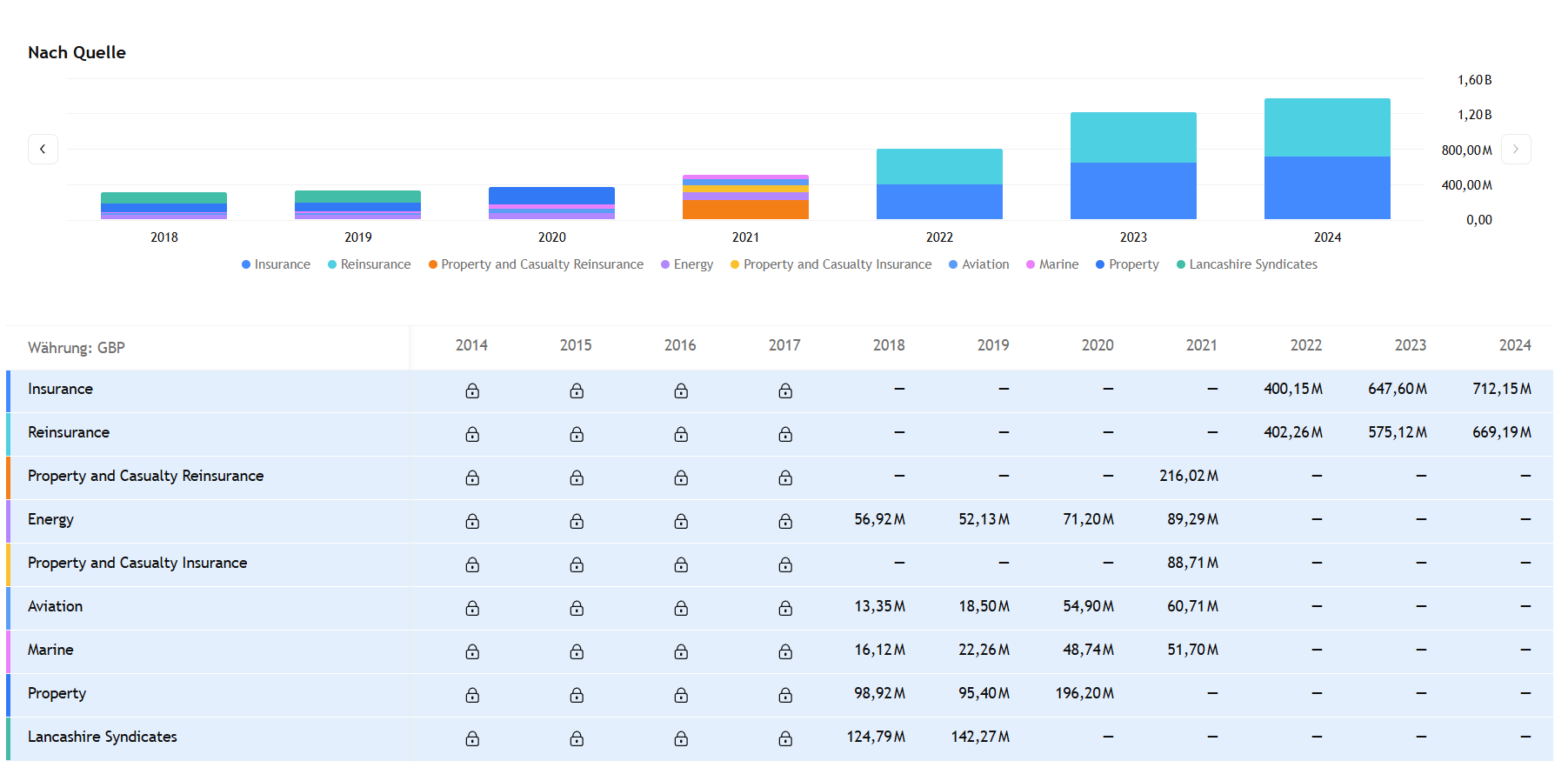This screenshot has width=1568, height=781.
Task: Click Lancashire Syndicates 2016 lock icon
Action: 681,738
